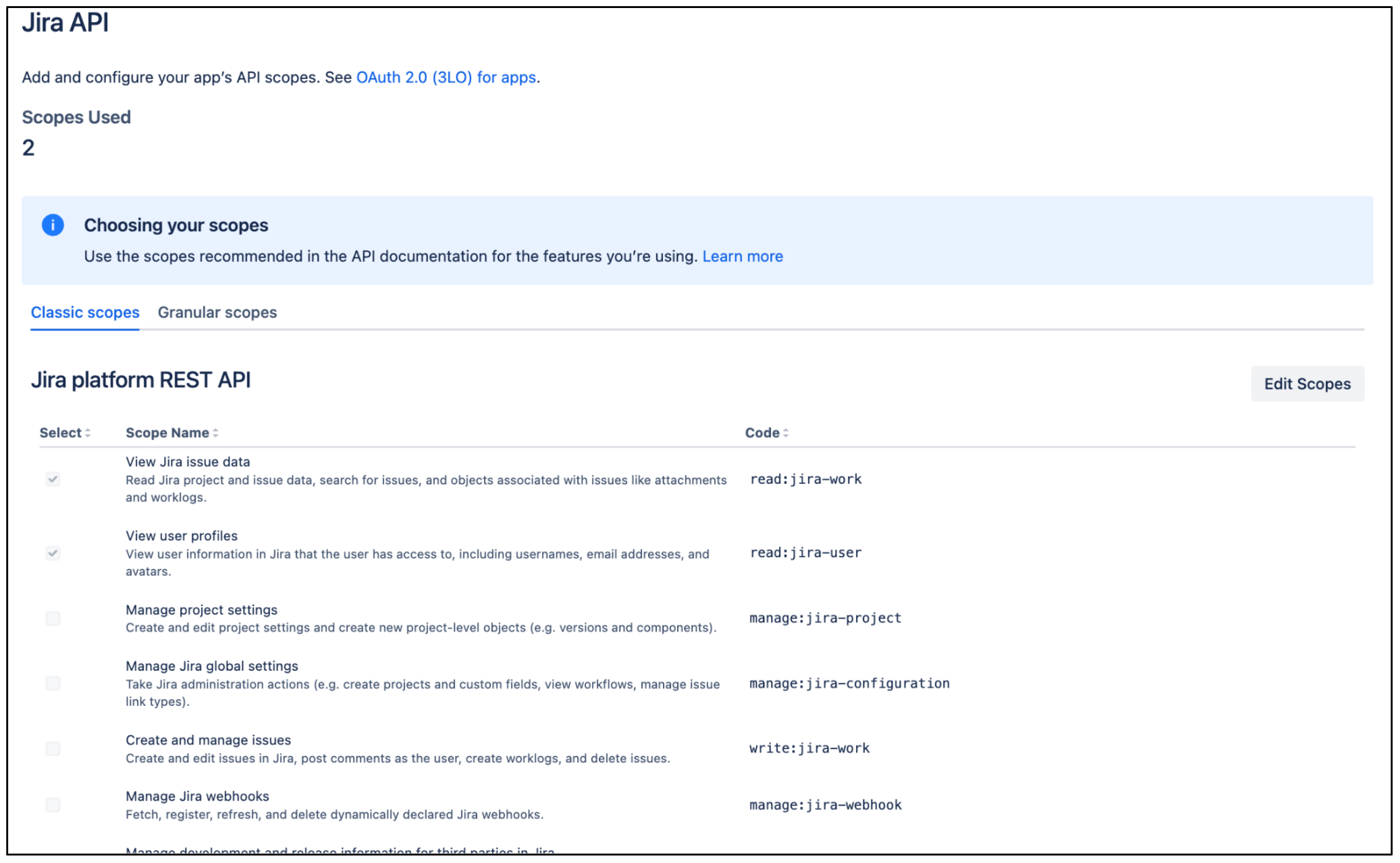The image size is (1400, 863).
Task: Follow the Learn more link
Action: coord(742,256)
